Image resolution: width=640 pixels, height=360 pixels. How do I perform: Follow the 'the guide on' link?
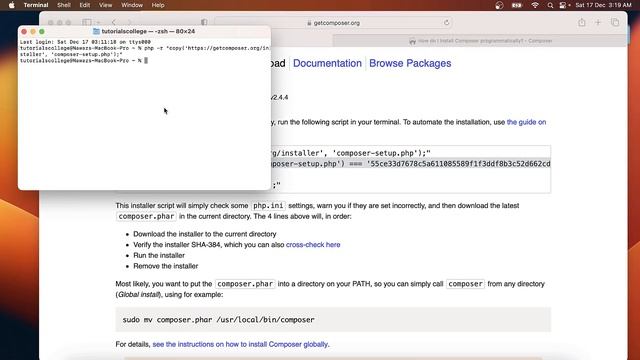526,122
